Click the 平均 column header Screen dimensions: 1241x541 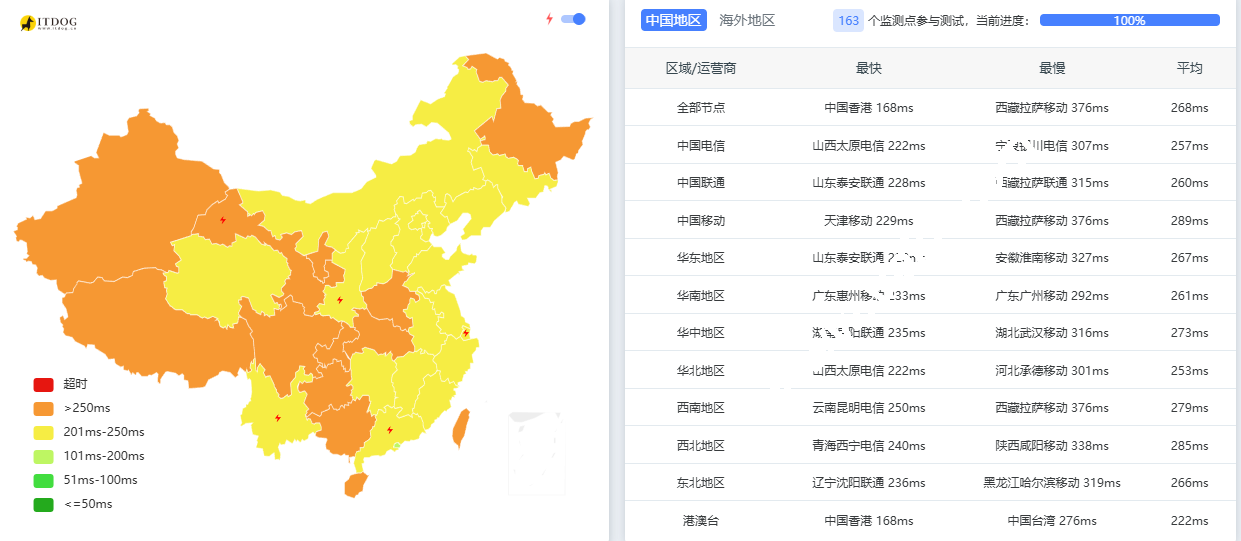[1189, 68]
